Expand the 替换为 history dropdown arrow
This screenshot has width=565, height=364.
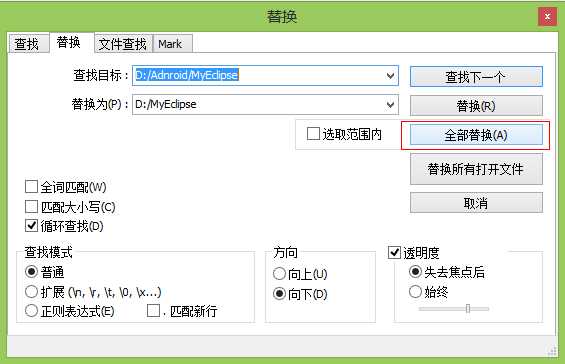pos(390,105)
